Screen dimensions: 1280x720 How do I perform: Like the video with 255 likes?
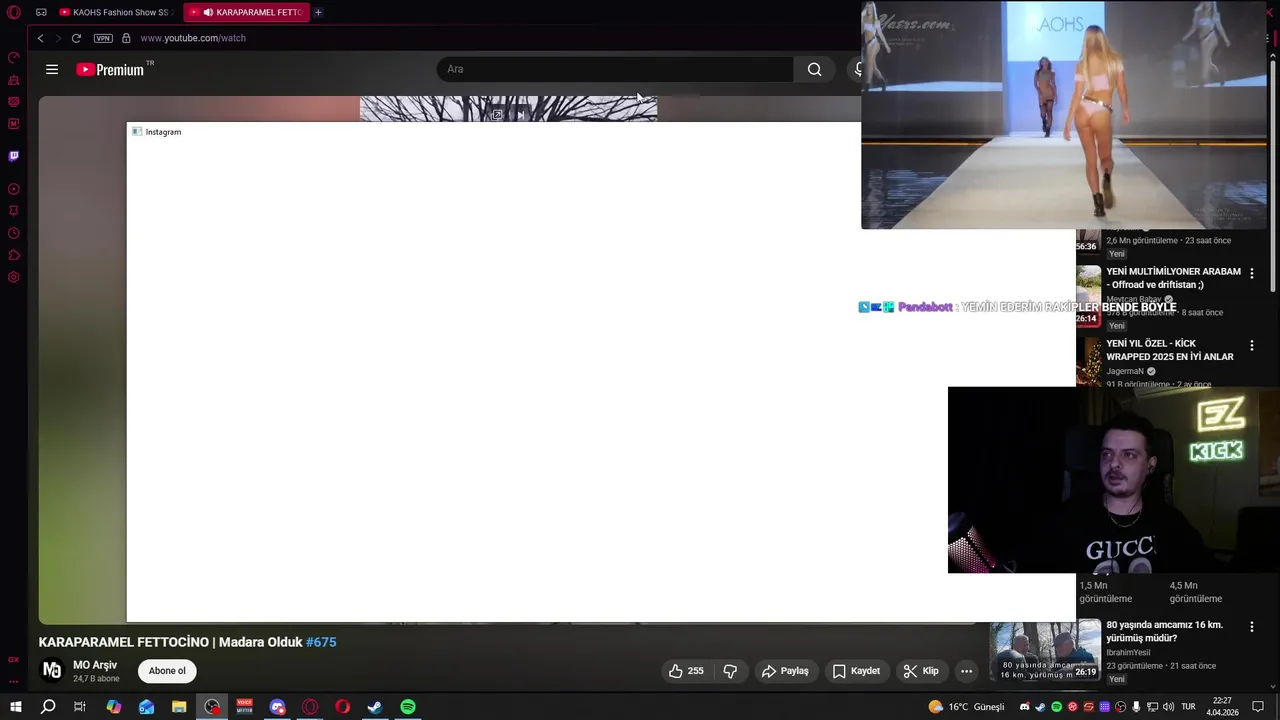pos(686,671)
